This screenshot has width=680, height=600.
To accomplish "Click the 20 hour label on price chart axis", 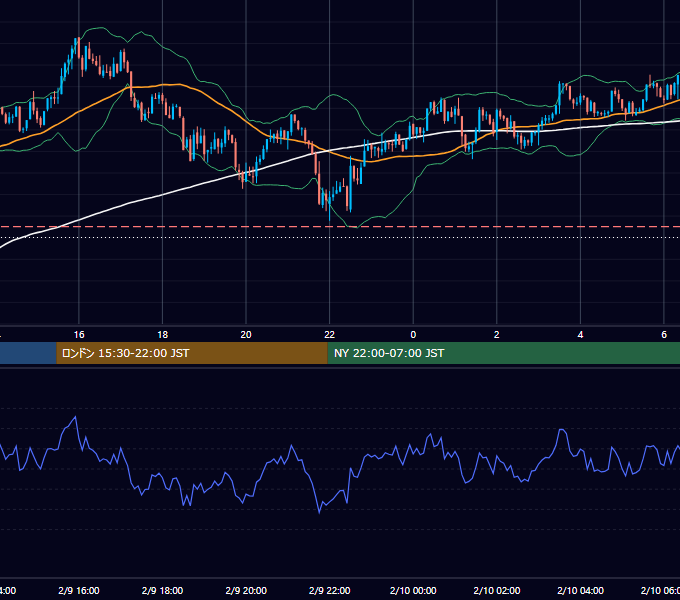I will coord(246,335).
